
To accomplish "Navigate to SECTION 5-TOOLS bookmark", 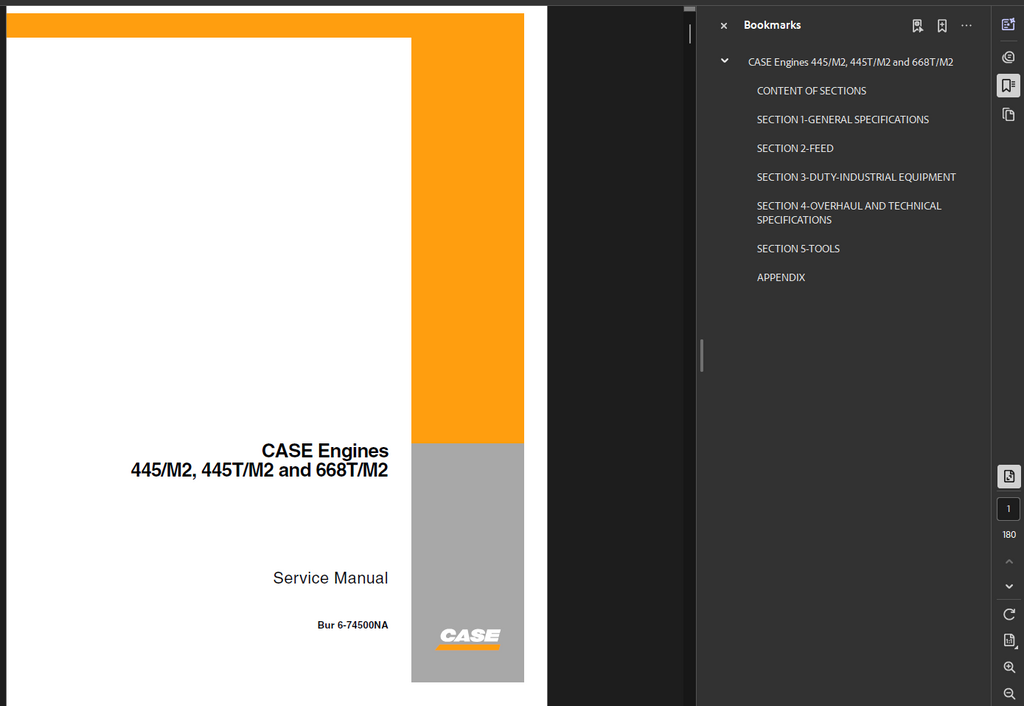I will pos(798,249).
